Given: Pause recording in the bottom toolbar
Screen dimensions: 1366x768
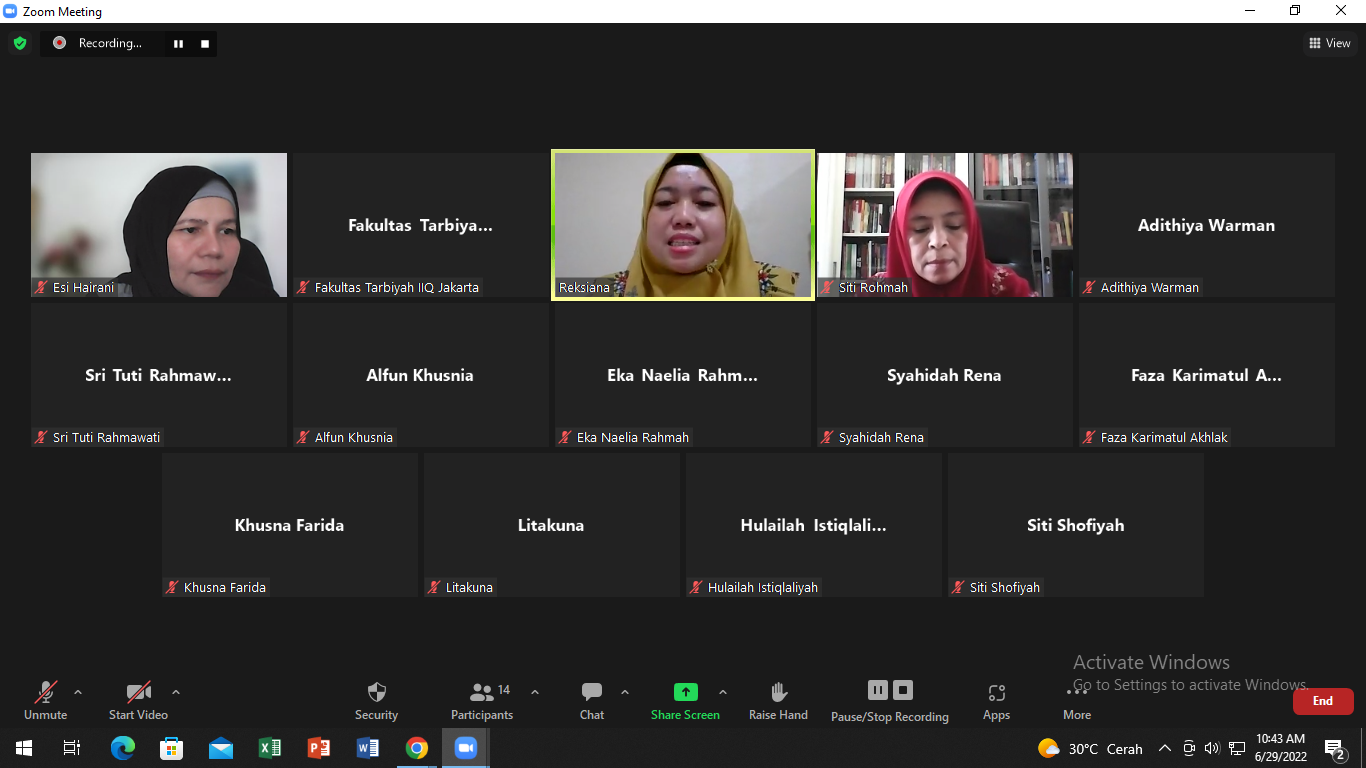Looking at the screenshot, I should [x=878, y=690].
